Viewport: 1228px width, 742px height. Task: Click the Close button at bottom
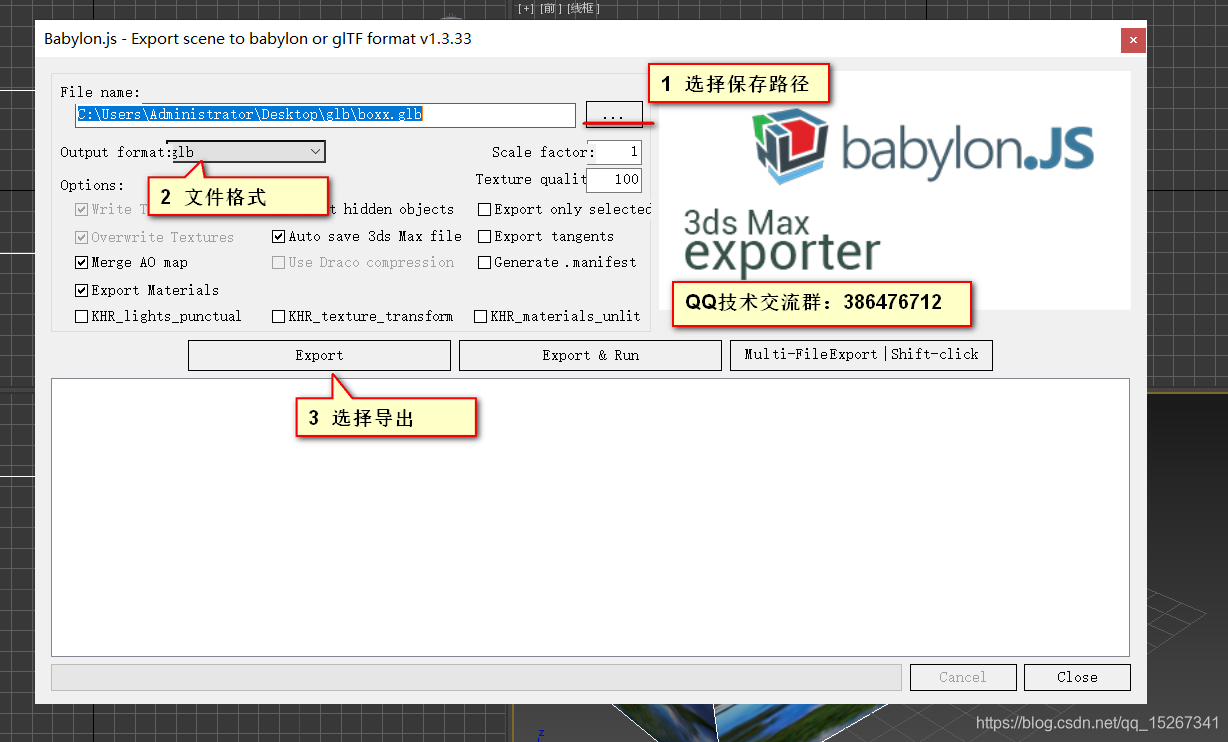[1077, 677]
